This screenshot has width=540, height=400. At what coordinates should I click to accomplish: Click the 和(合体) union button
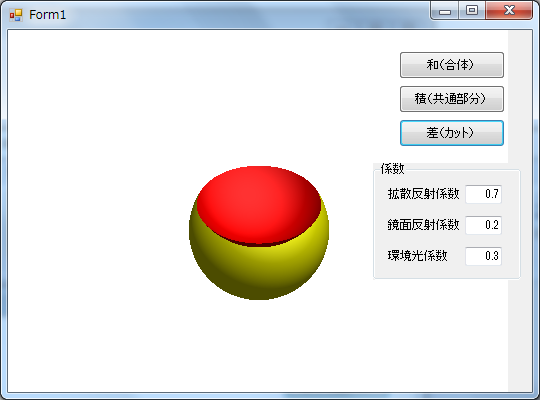[452, 65]
